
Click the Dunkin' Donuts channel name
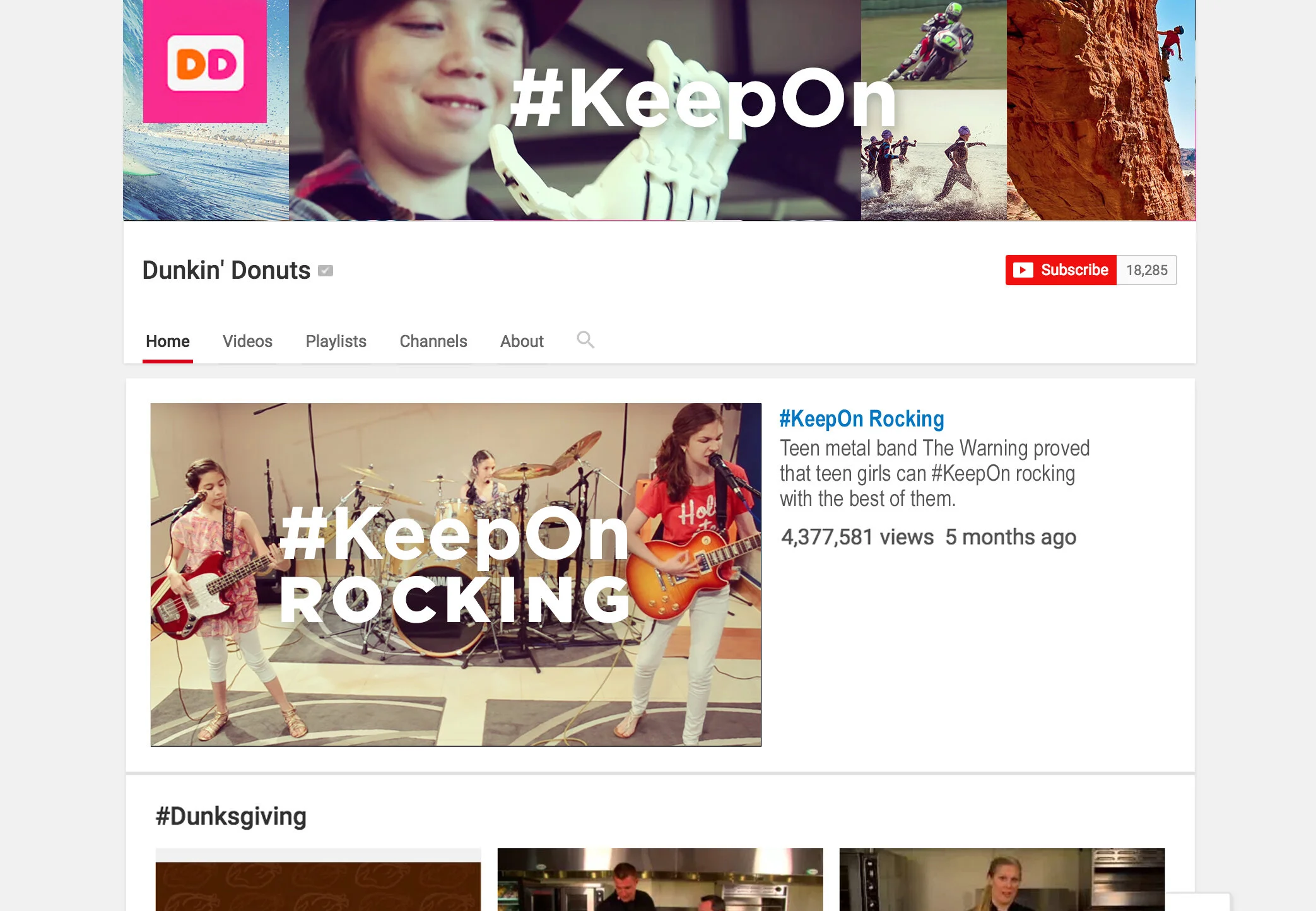pos(226,270)
